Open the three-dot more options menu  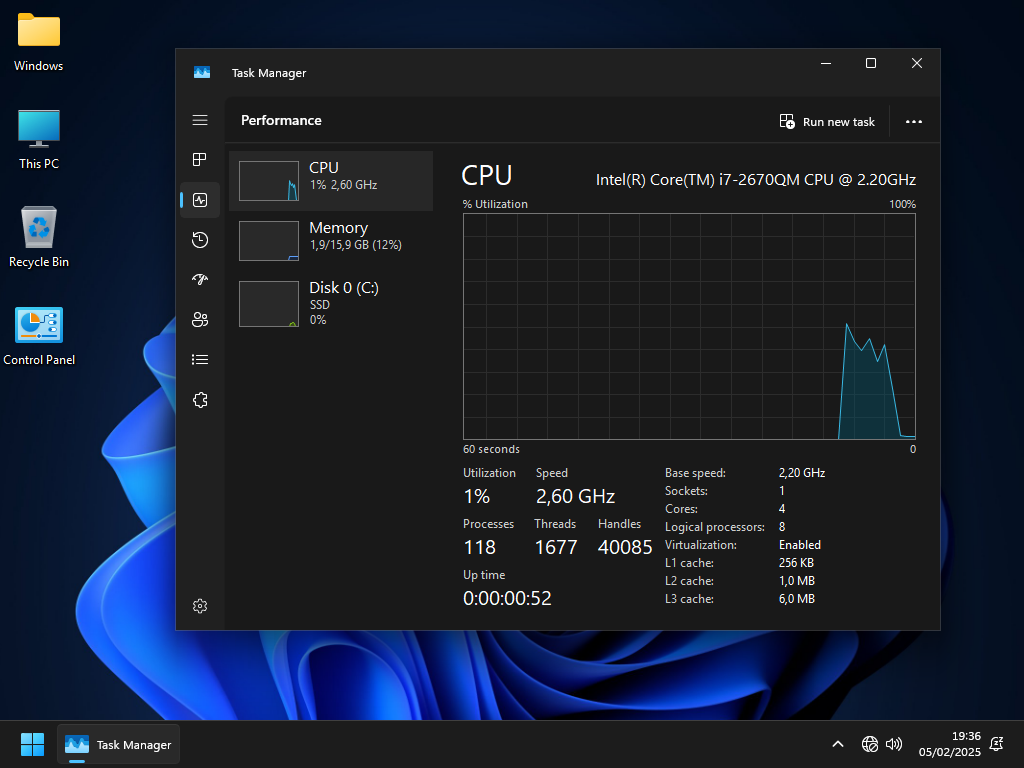[x=914, y=121]
